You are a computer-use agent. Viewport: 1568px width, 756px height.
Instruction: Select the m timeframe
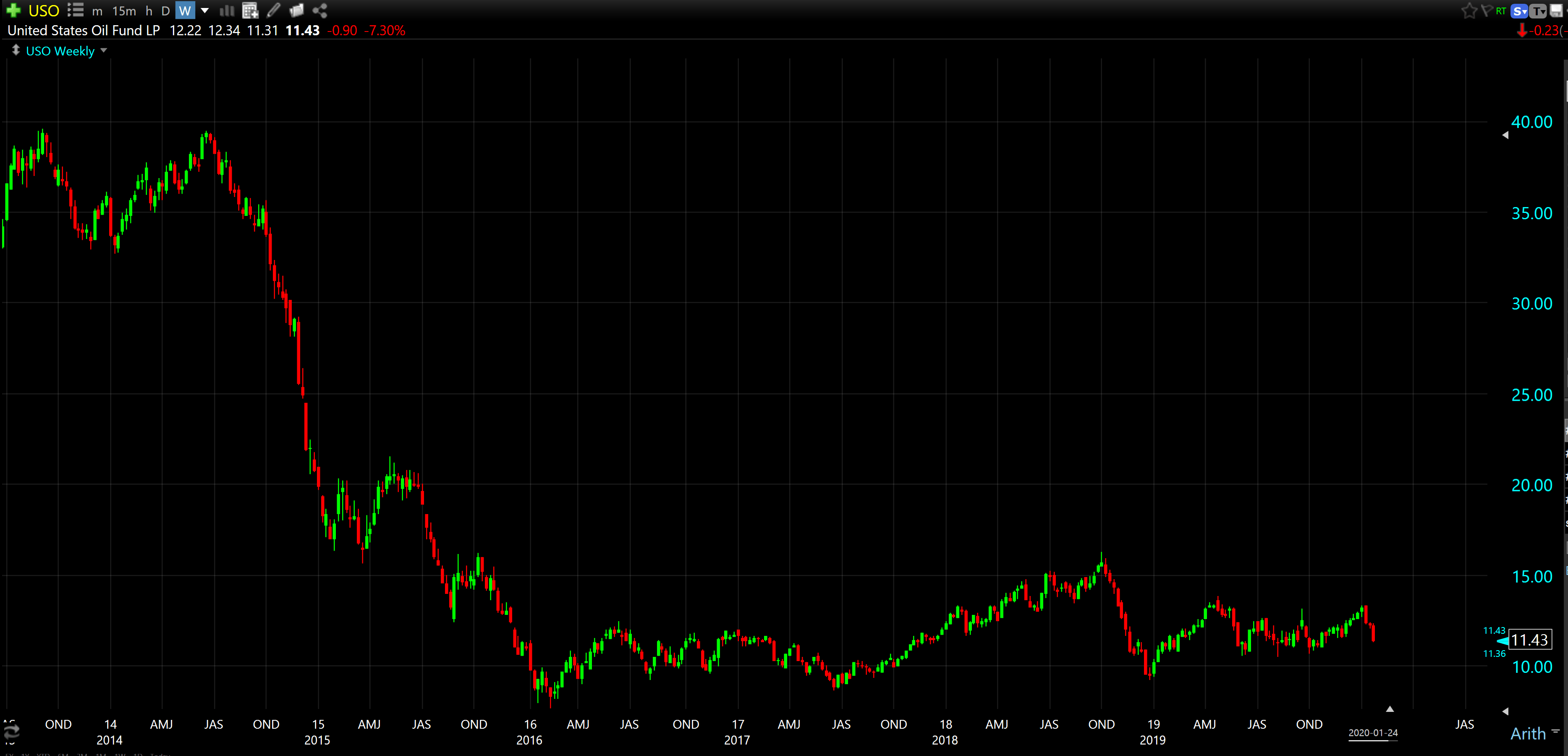(97, 11)
